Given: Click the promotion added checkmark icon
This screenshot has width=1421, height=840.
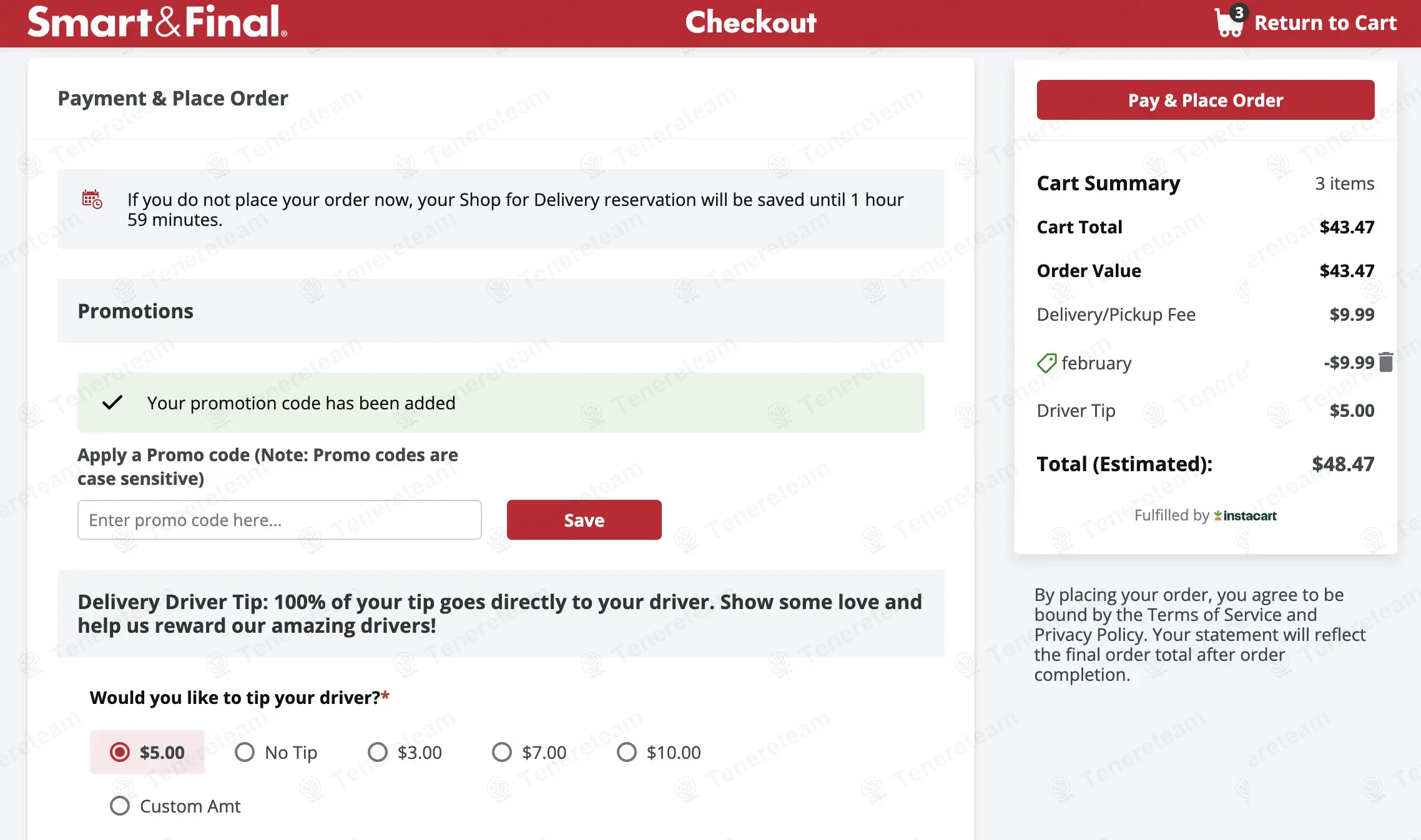Looking at the screenshot, I should (x=112, y=403).
